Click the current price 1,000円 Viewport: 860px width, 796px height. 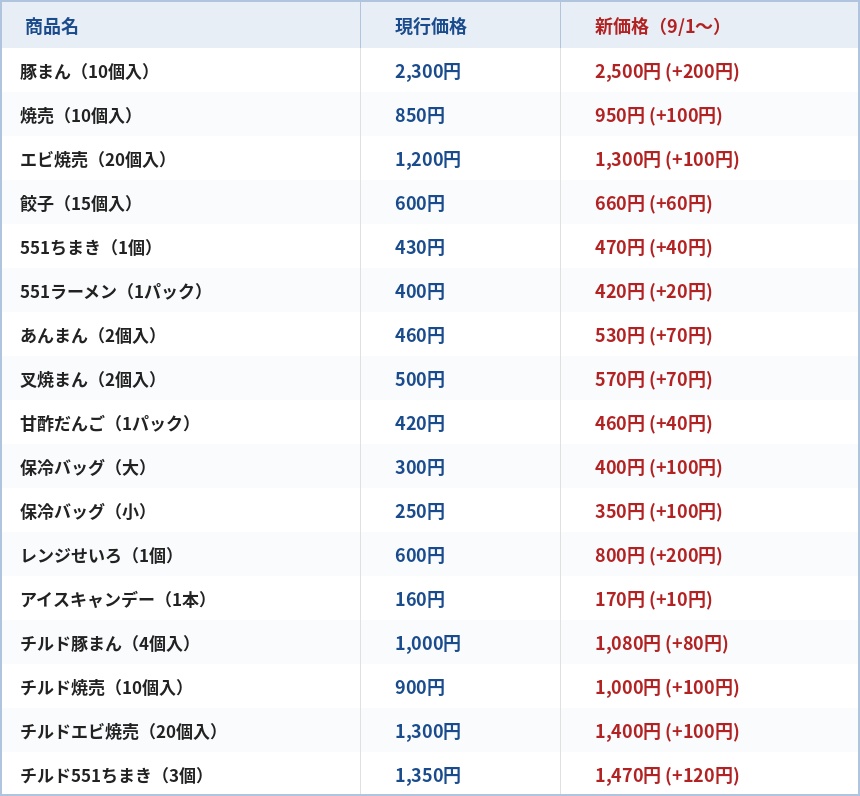click(x=428, y=643)
